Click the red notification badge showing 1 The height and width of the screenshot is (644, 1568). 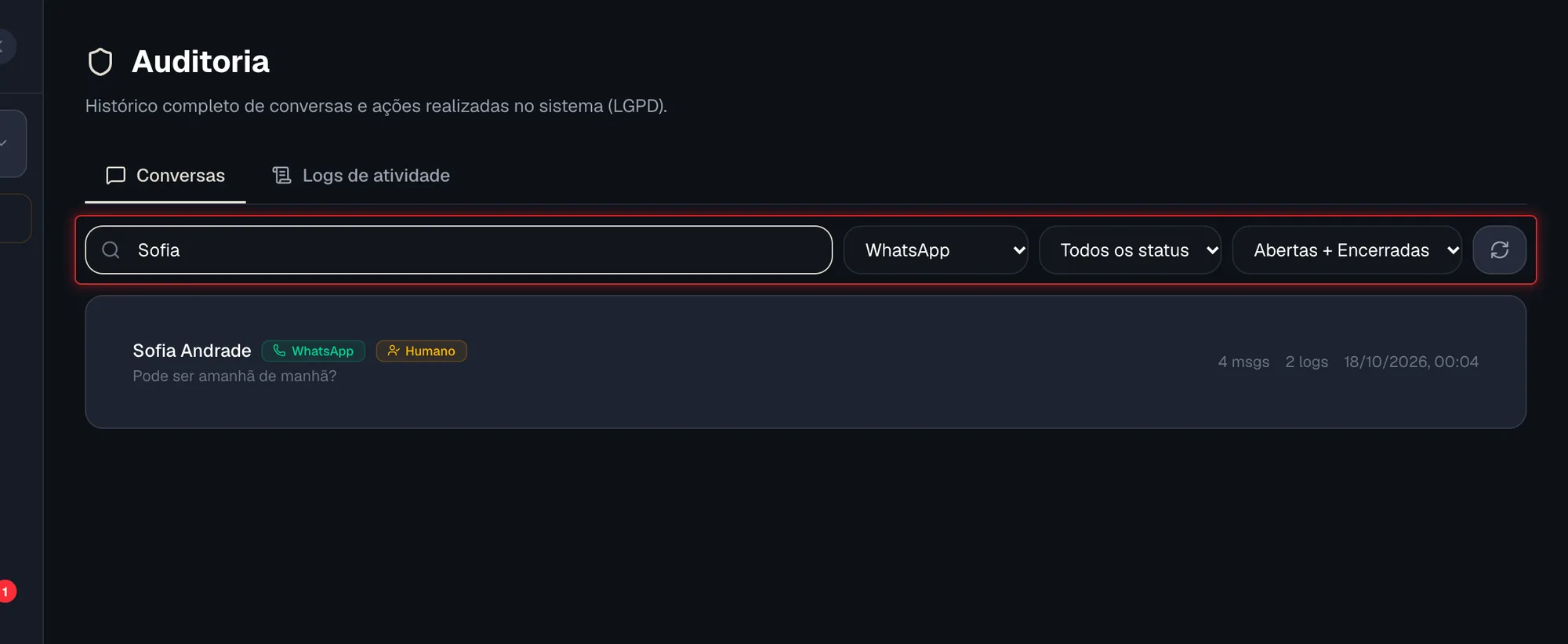6,591
